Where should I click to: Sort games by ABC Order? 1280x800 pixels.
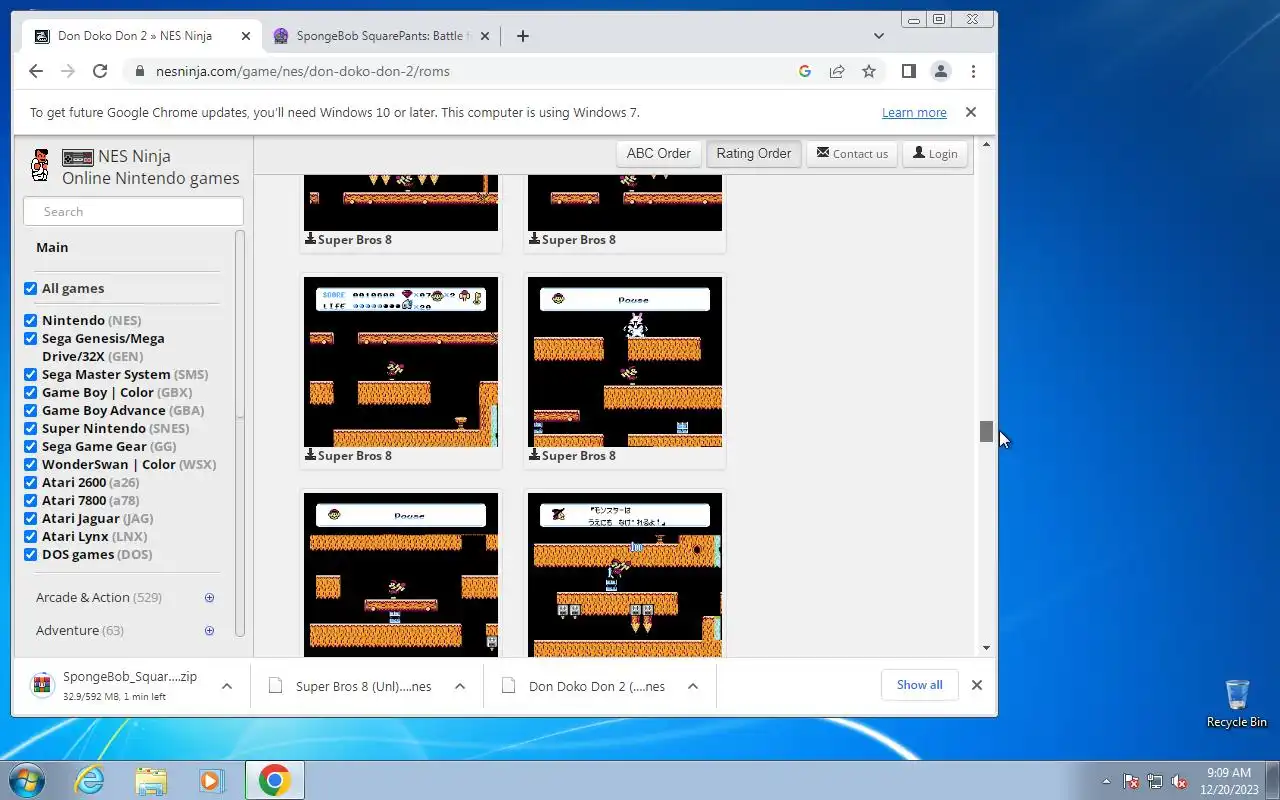point(658,154)
